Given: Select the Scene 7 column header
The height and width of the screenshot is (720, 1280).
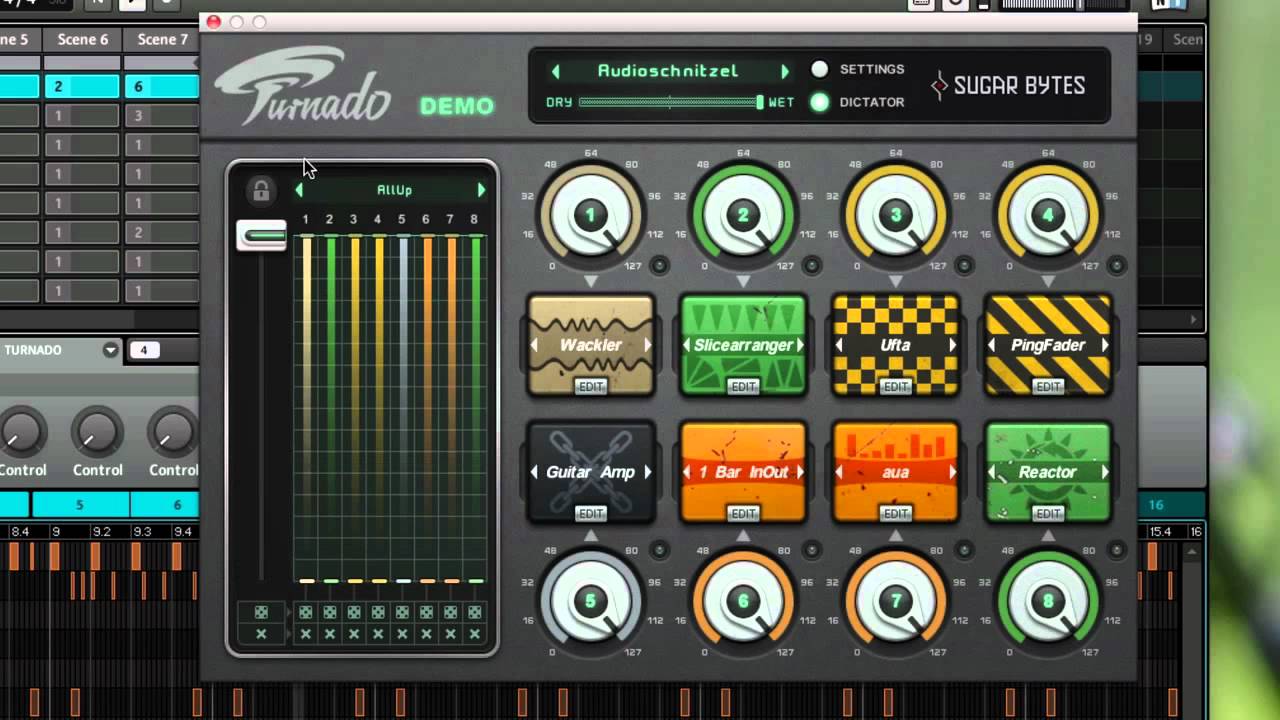Looking at the screenshot, I should point(163,40).
